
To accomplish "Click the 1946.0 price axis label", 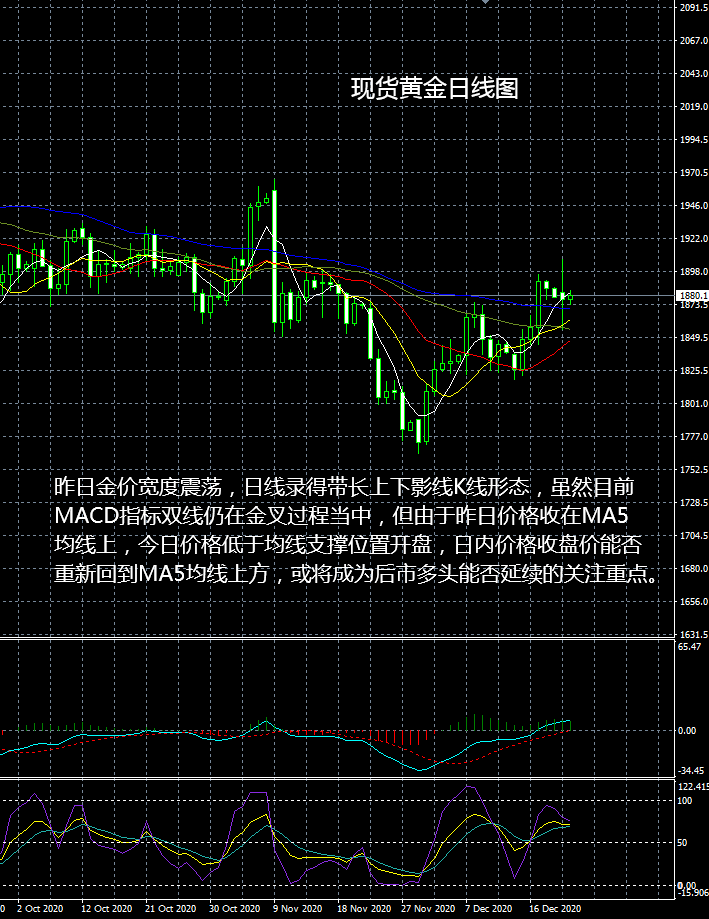I will tap(694, 206).
